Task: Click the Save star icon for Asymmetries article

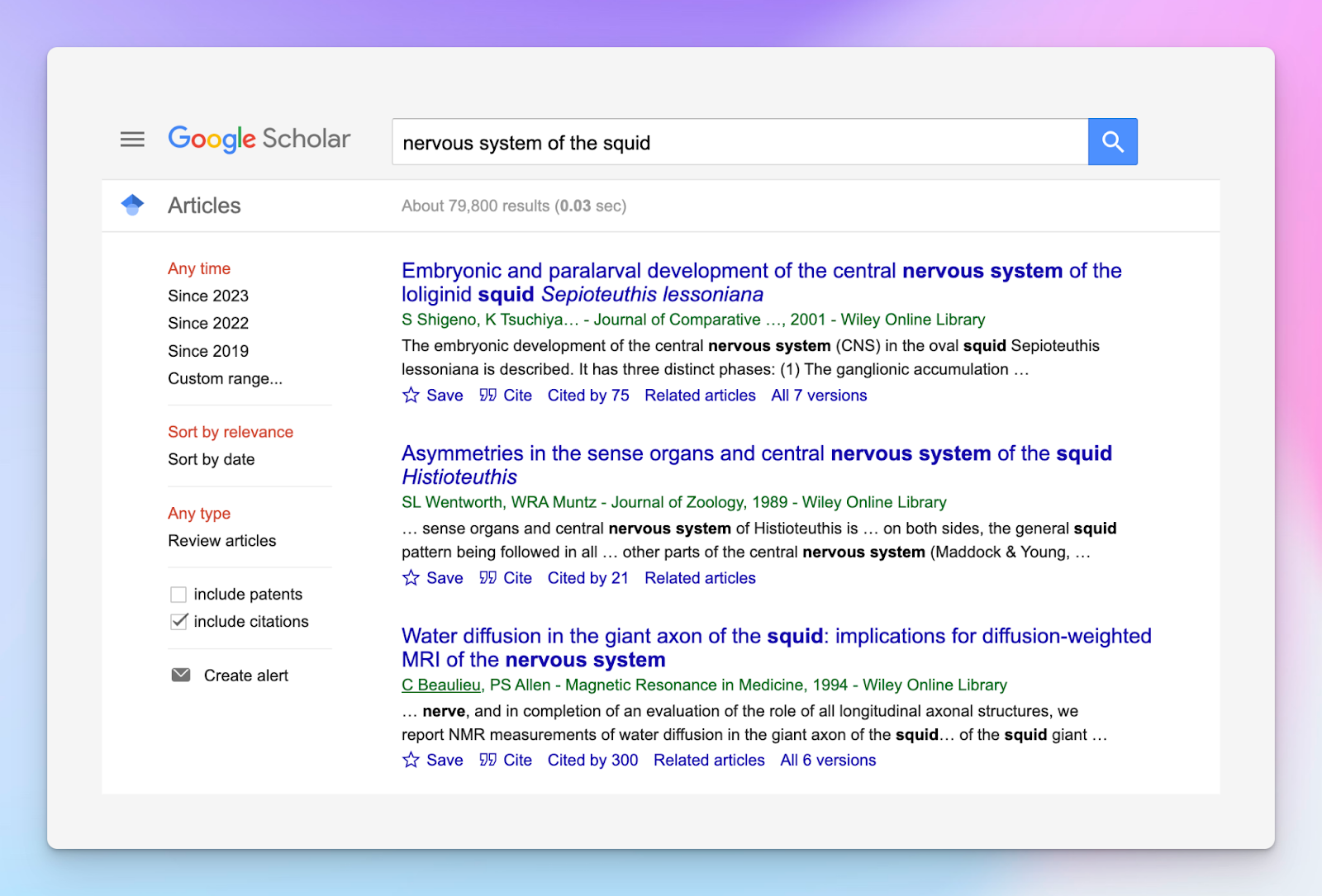Action: pyautogui.click(x=411, y=578)
